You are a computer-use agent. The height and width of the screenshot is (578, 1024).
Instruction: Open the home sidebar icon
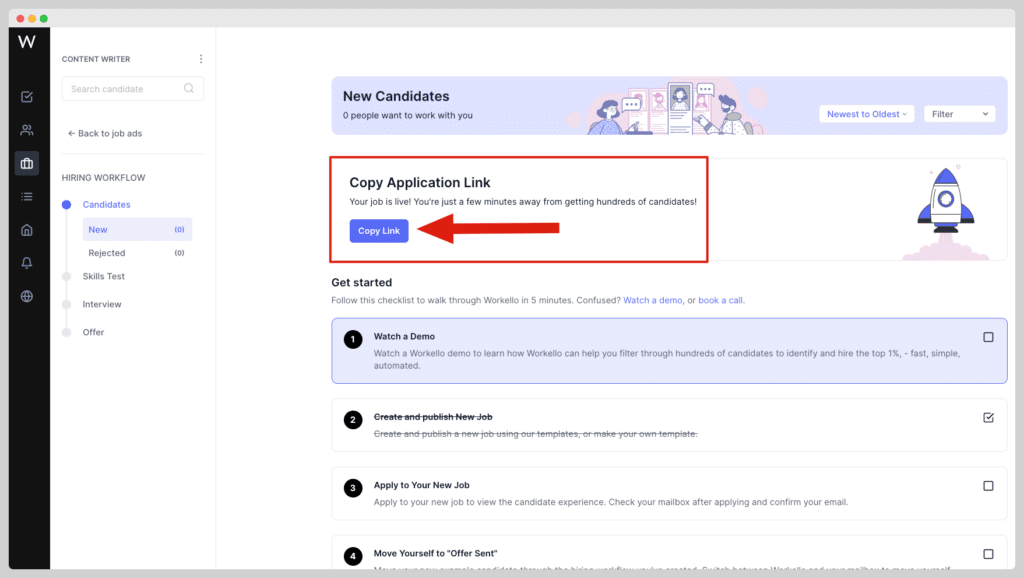pyautogui.click(x=27, y=230)
